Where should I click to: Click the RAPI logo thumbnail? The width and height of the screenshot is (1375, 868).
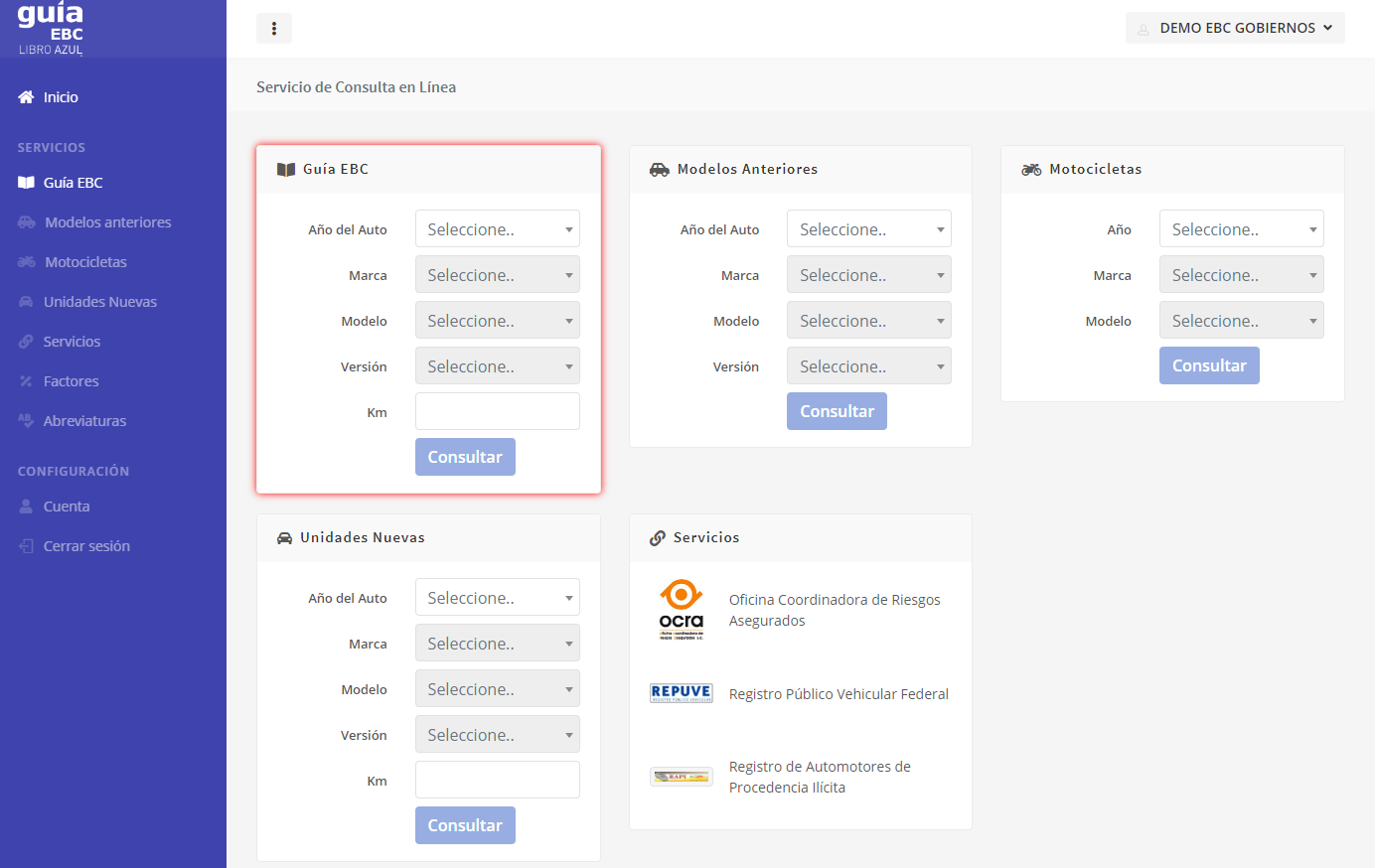click(682, 777)
